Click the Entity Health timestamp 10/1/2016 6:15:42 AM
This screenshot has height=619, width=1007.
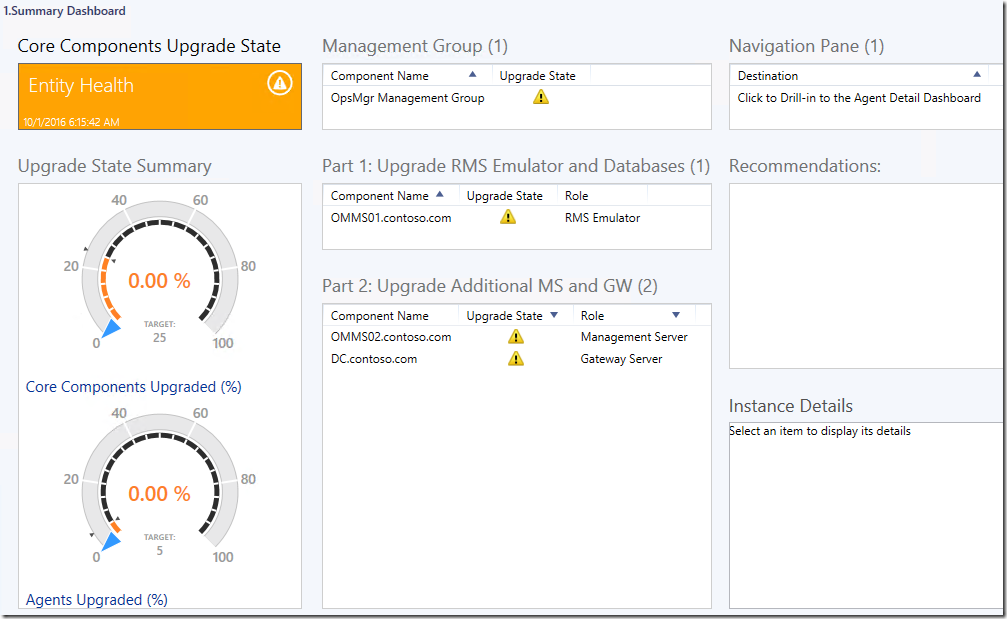(x=71, y=122)
